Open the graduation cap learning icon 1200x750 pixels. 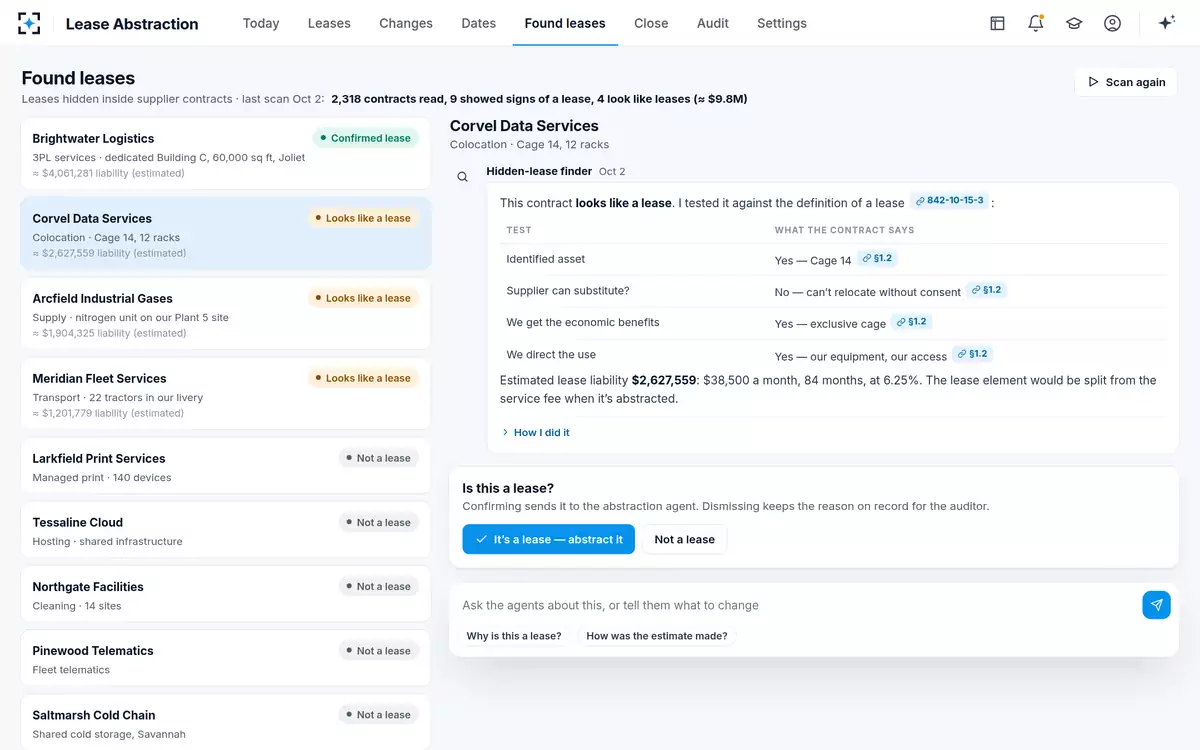(1074, 23)
